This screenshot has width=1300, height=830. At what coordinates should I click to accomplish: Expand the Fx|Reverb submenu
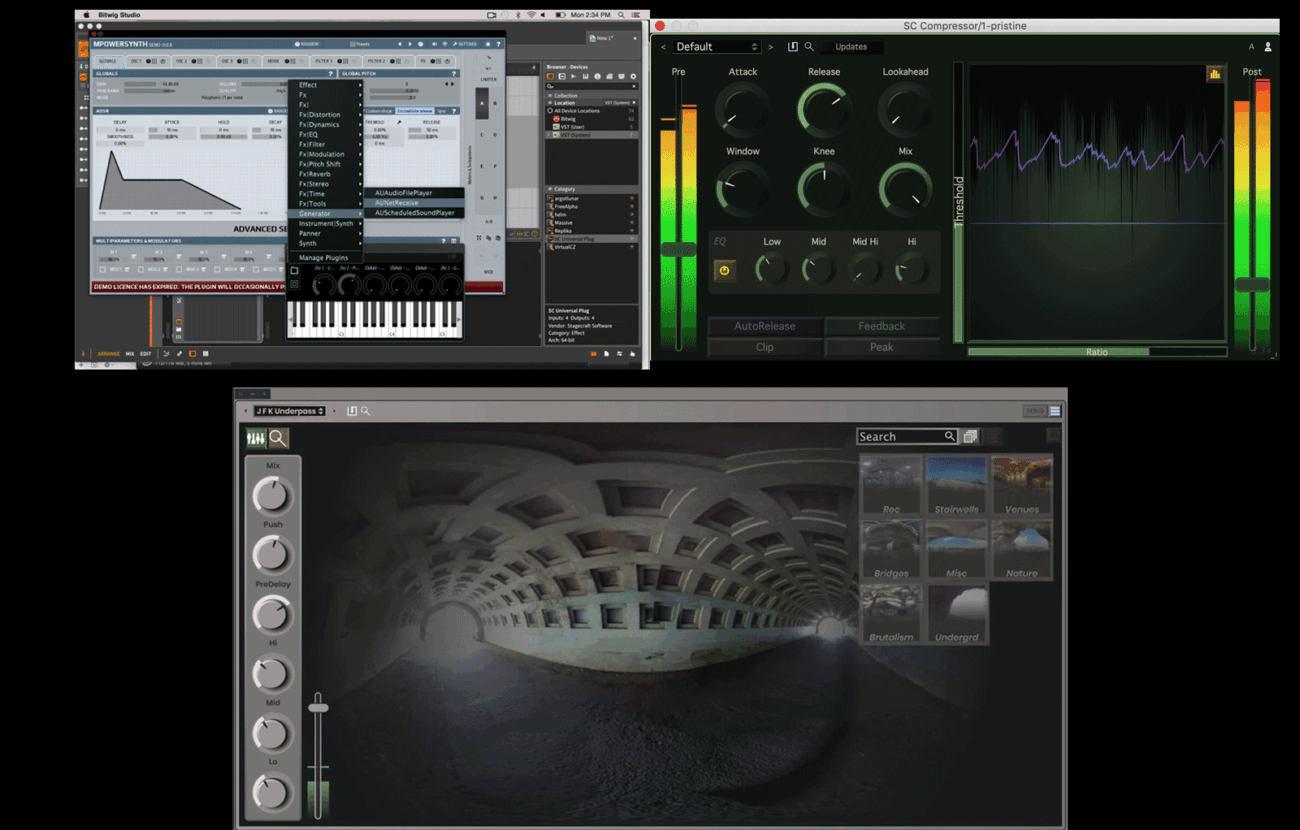(x=325, y=174)
